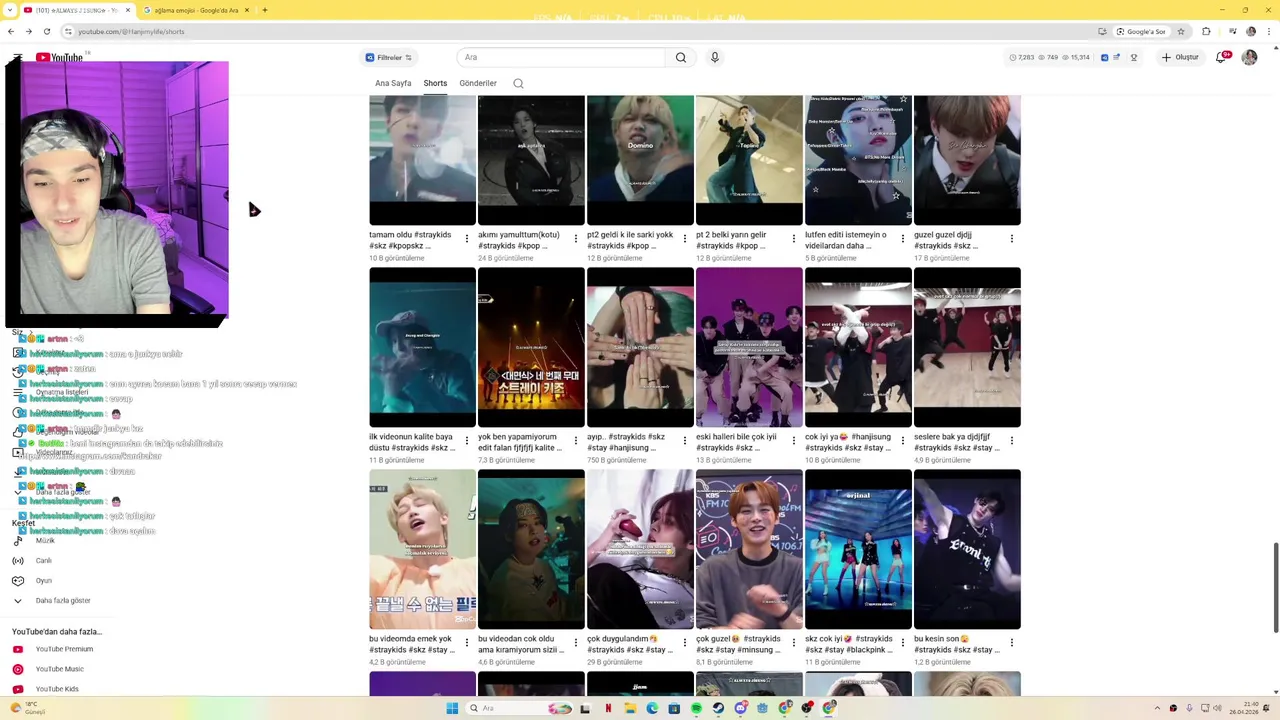Open options for 'ilk videonun kalite baya' short

(467, 441)
